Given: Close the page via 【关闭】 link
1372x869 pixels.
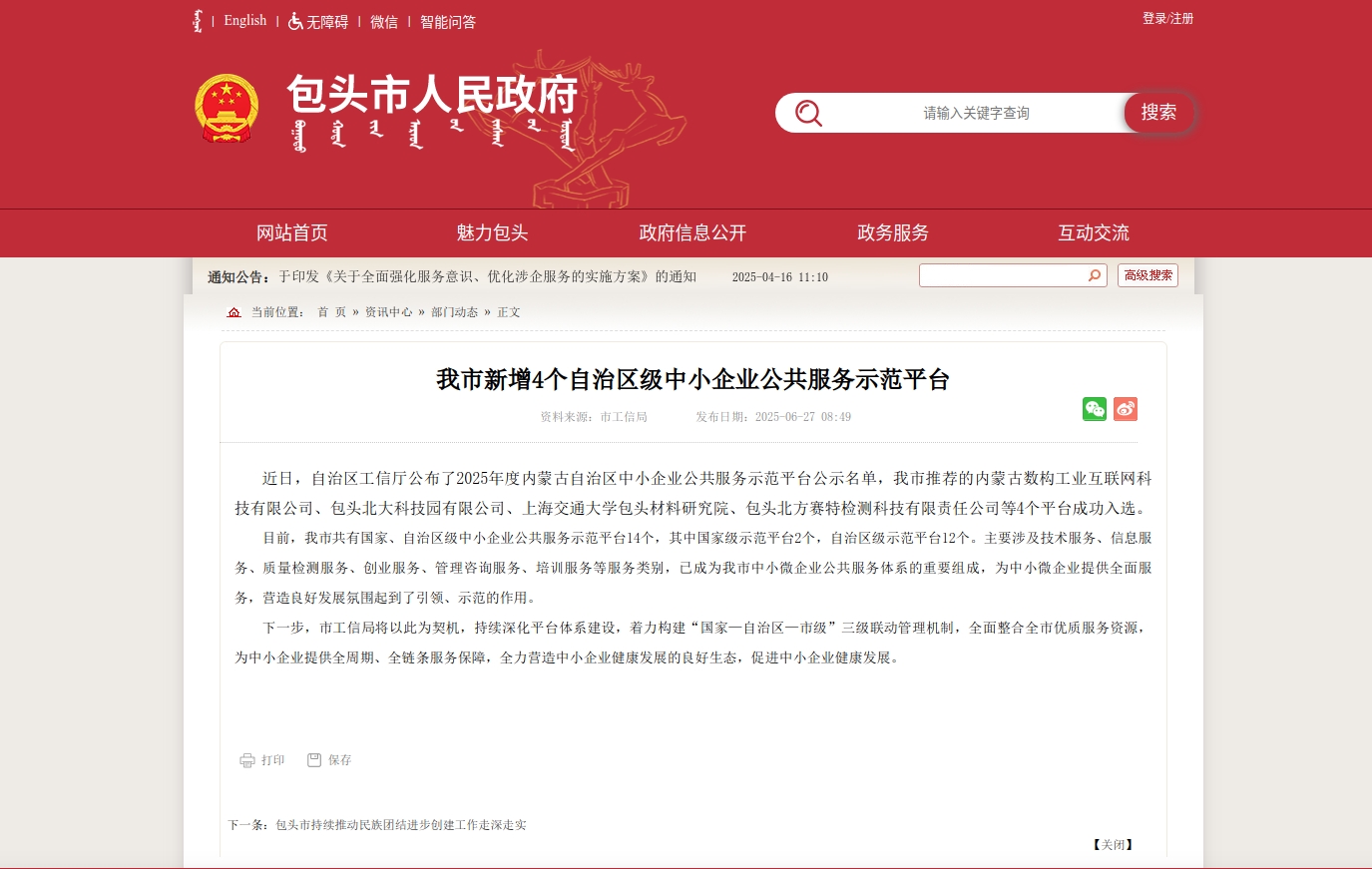Looking at the screenshot, I should (1113, 845).
